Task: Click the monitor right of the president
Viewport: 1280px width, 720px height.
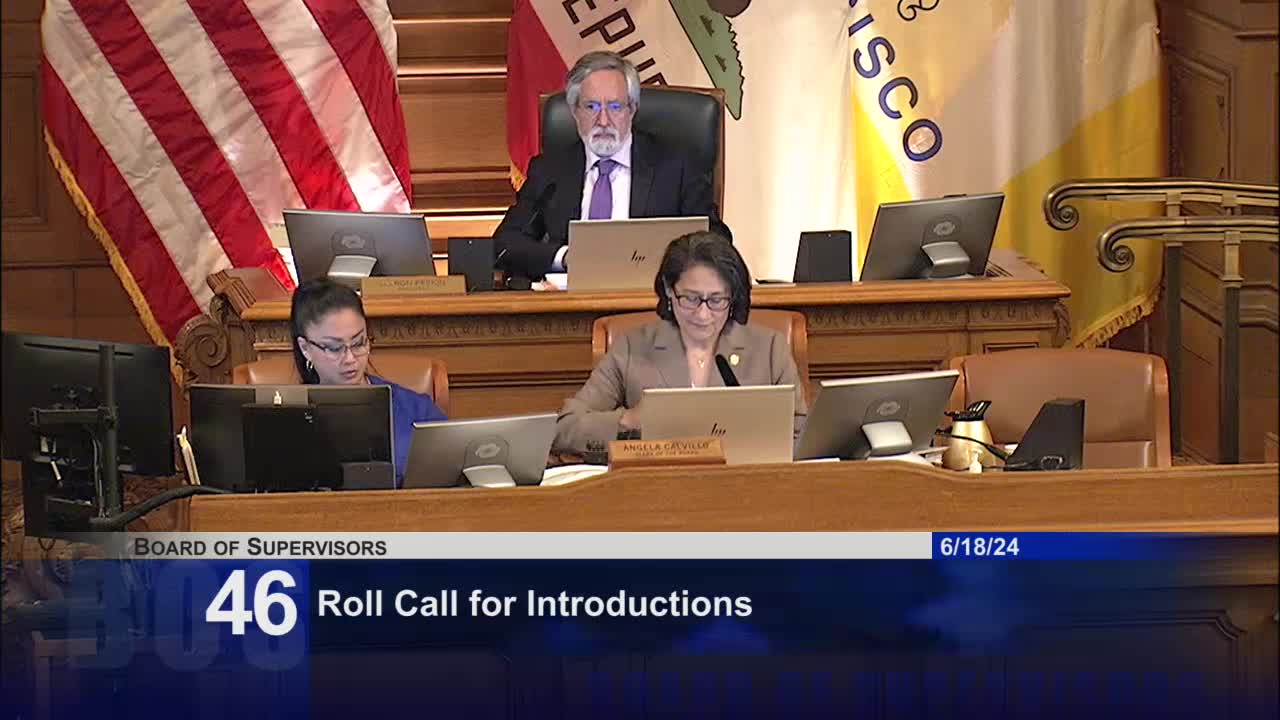Action: (932, 237)
